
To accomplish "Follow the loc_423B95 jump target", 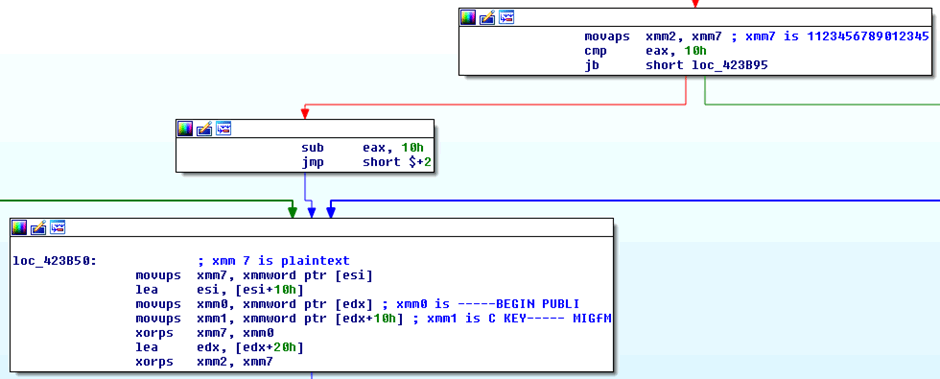I will (730, 65).
